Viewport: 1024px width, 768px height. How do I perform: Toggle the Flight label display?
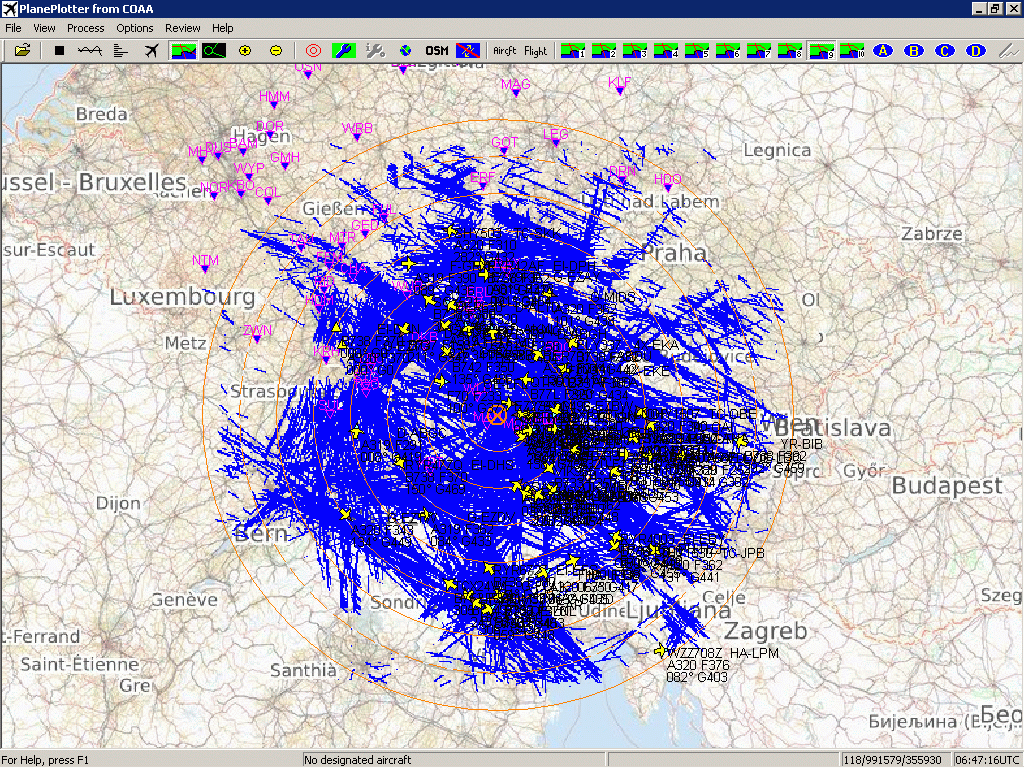click(536, 50)
